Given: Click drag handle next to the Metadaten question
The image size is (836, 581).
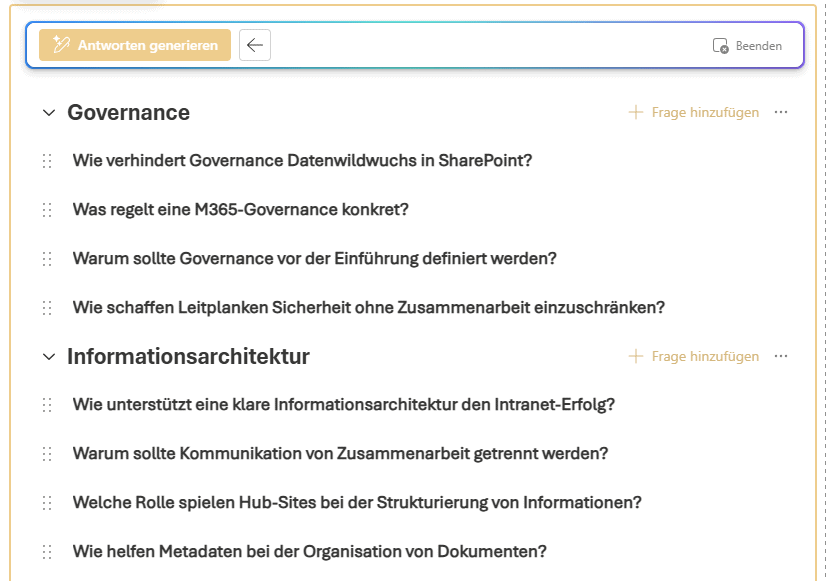Looking at the screenshot, I should (47, 552).
